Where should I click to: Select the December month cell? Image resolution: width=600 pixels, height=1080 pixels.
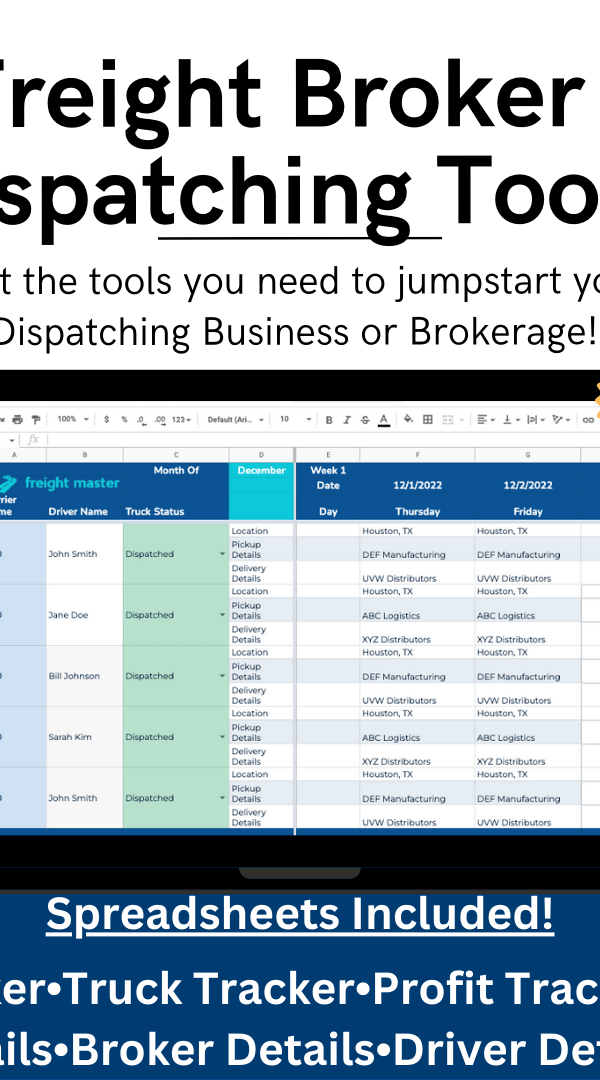coord(262,471)
